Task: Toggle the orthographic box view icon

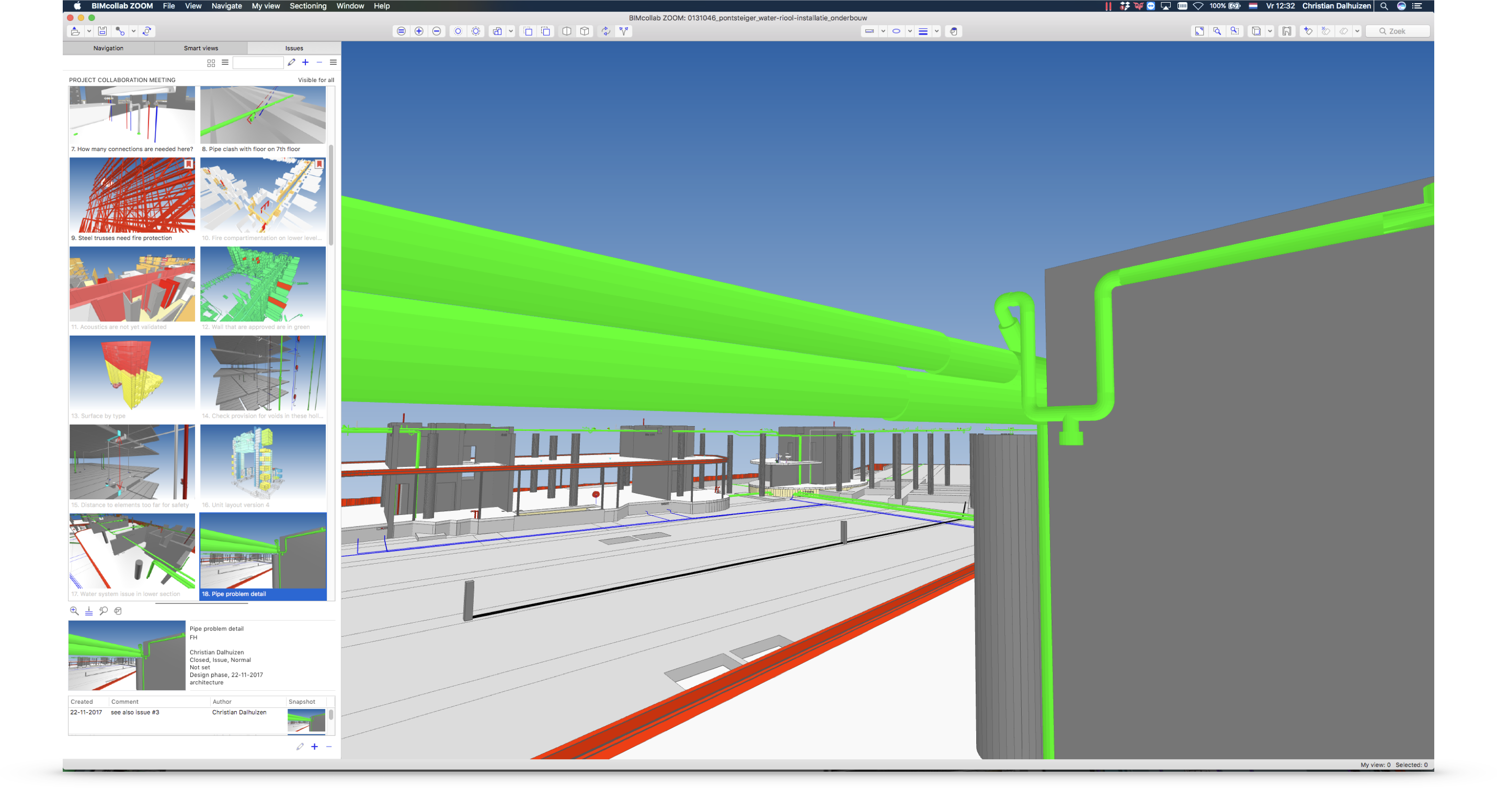Action: click(x=567, y=31)
